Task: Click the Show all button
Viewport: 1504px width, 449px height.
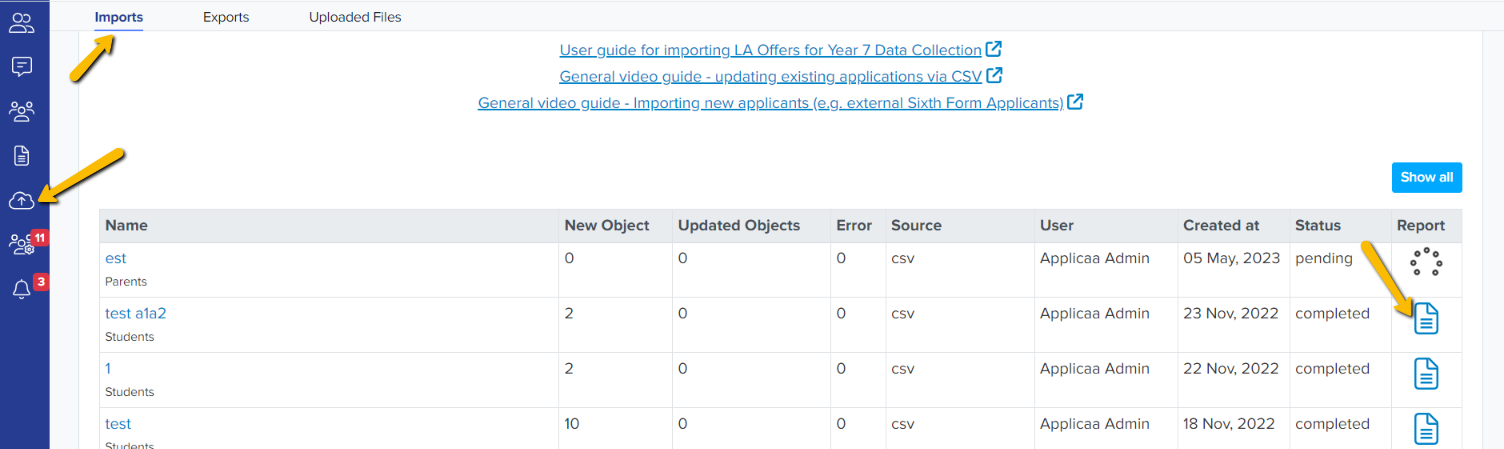Action: (x=1427, y=177)
